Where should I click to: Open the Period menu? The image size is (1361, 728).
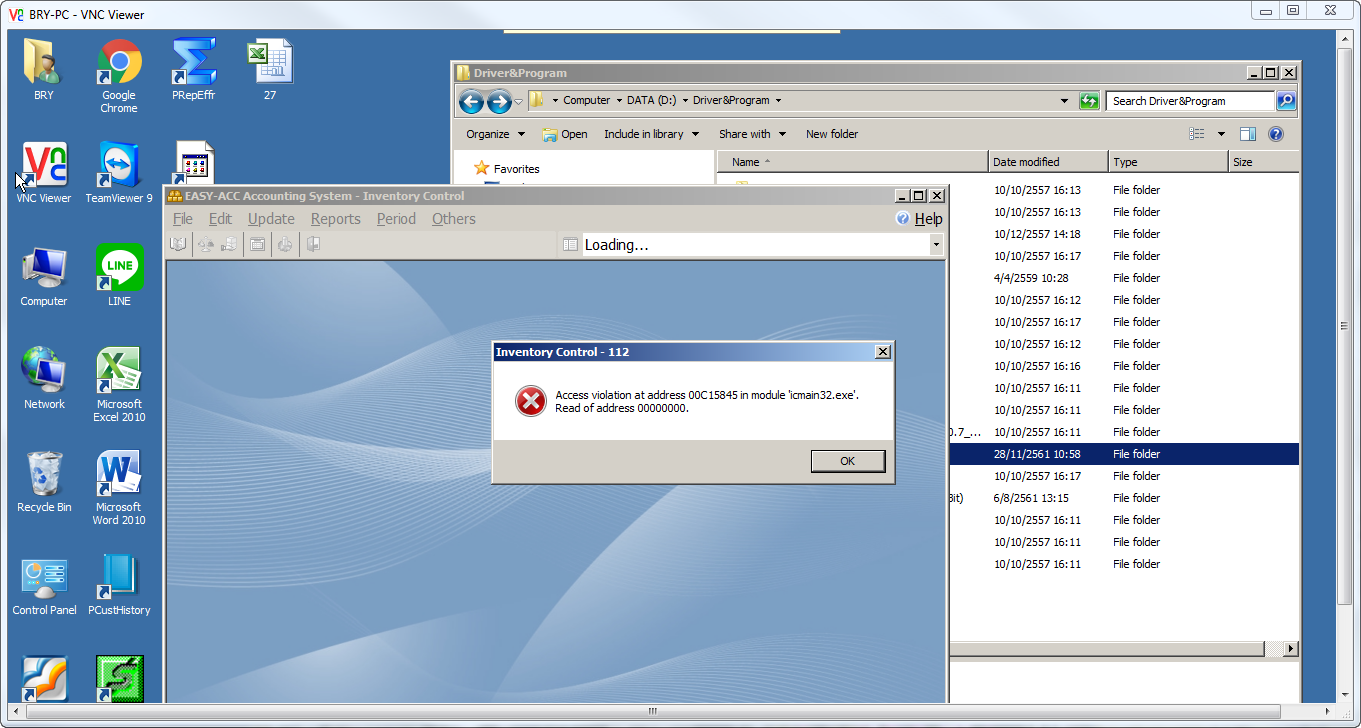pos(396,219)
